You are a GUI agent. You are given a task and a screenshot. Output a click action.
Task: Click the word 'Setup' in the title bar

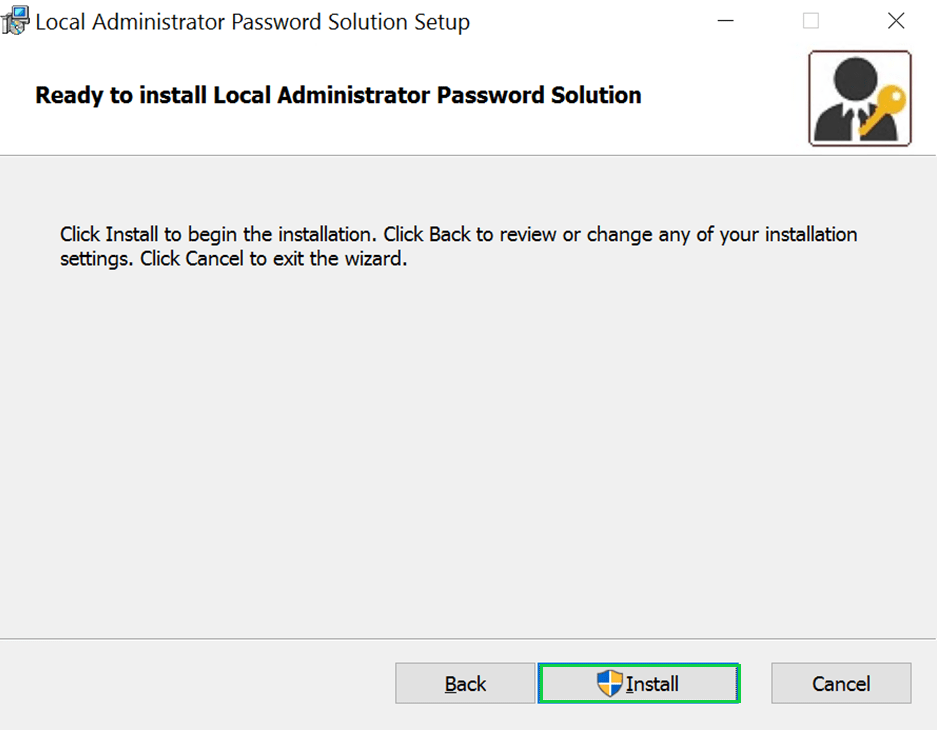pyautogui.click(x=439, y=21)
